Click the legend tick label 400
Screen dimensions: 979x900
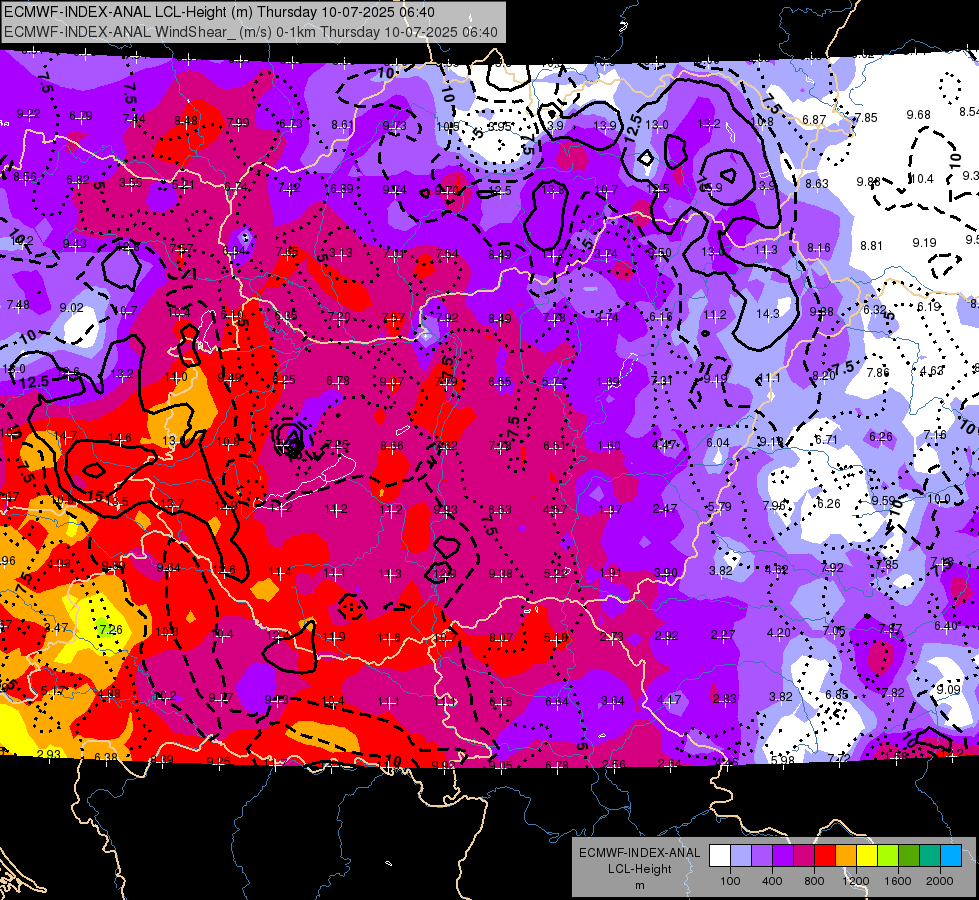tap(772, 881)
